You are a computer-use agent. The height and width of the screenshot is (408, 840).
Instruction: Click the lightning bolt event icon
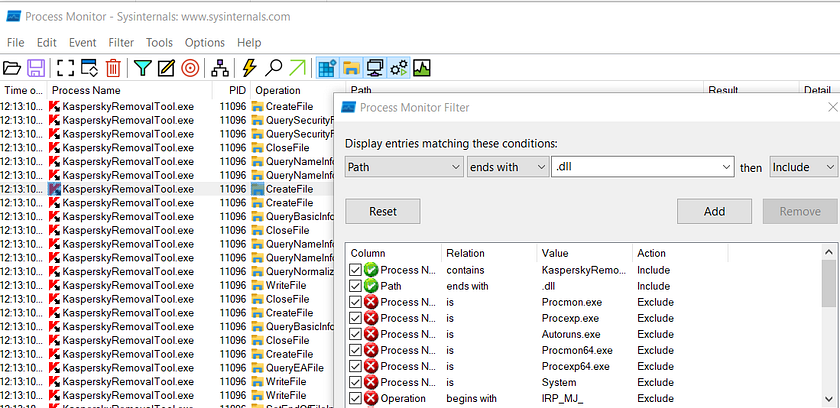click(249, 68)
